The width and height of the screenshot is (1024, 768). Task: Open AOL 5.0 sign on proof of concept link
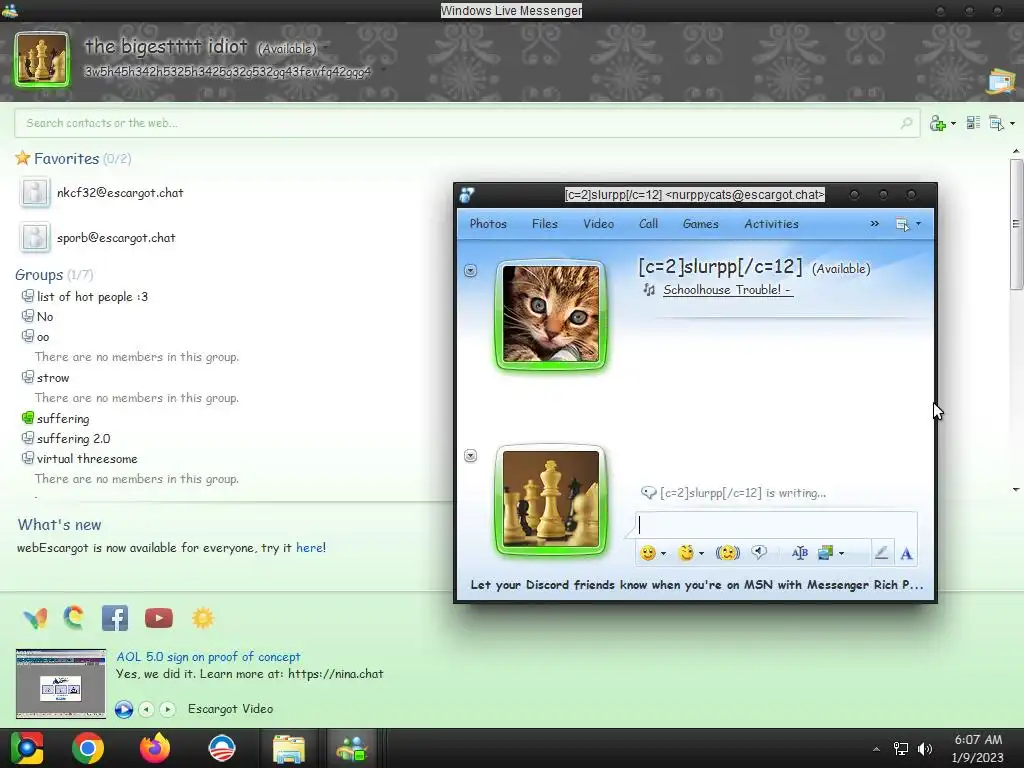(x=208, y=656)
